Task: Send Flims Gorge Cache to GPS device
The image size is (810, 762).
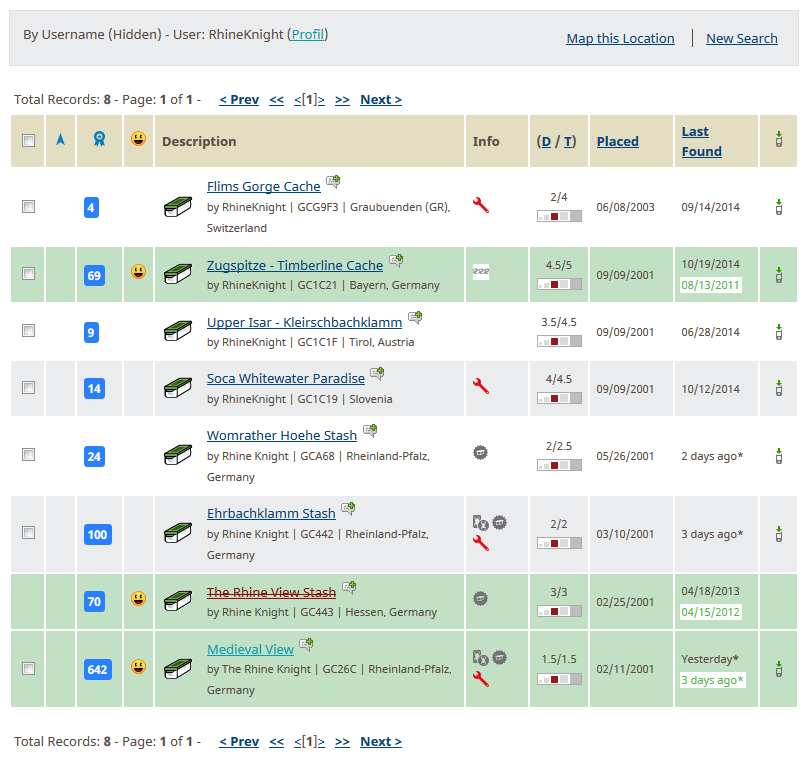Action: [778, 207]
